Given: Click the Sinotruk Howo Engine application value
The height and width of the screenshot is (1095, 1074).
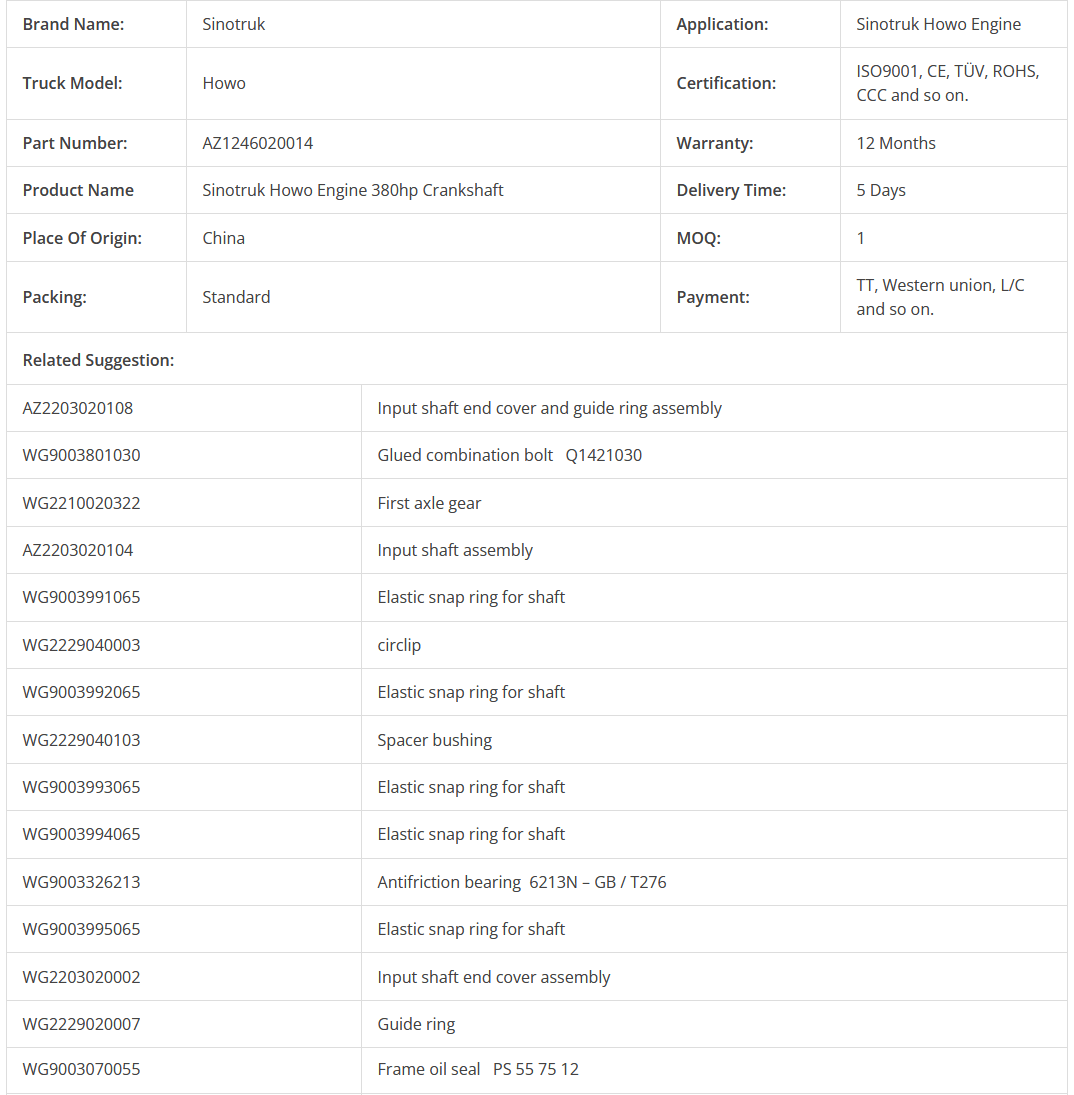Looking at the screenshot, I should (939, 24).
